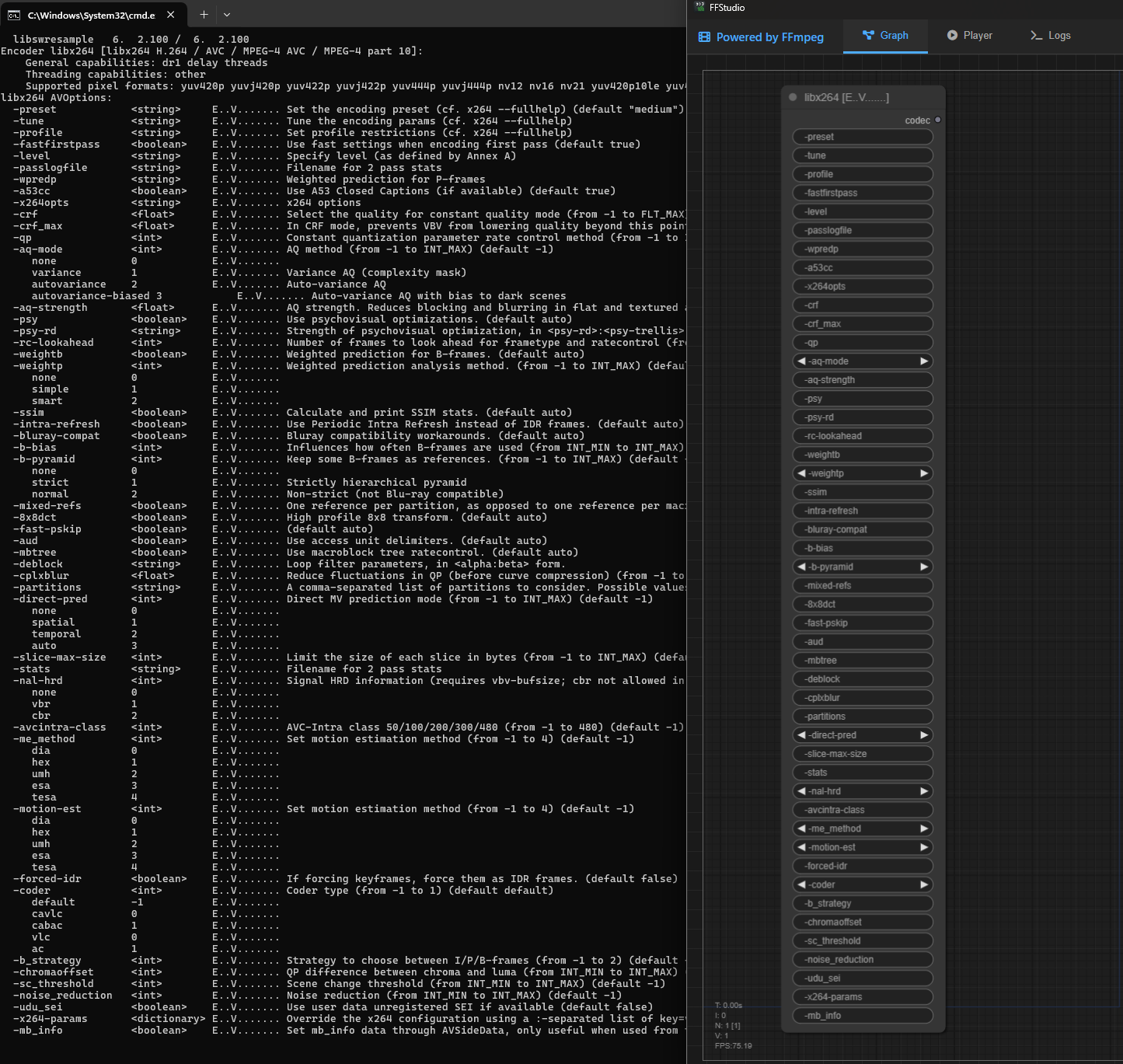Toggle the -8x8dct option in node
This screenshot has width=1123, height=1064.
(x=863, y=604)
